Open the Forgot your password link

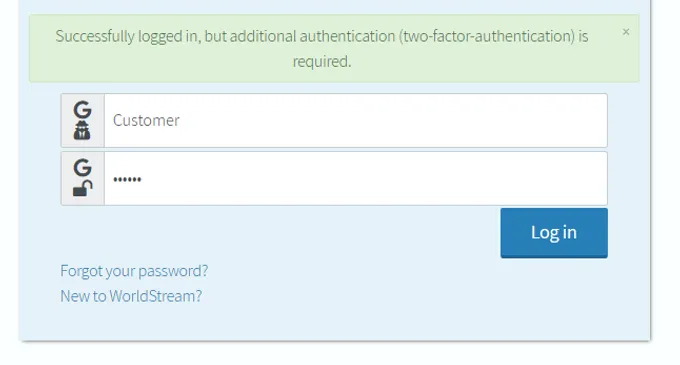[134, 271]
